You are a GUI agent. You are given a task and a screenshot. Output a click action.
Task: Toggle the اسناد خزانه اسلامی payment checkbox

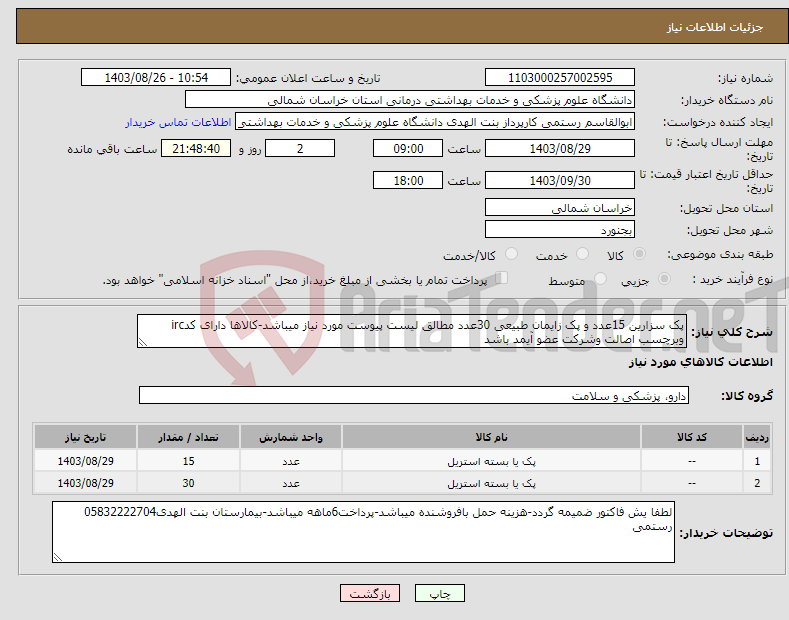tap(502, 278)
